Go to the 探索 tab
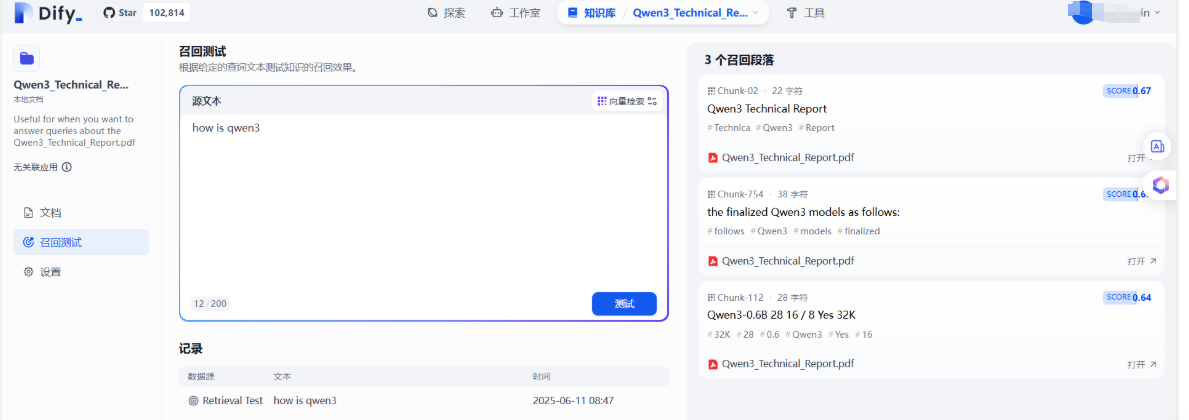This screenshot has height=420, width=1189. coord(446,13)
